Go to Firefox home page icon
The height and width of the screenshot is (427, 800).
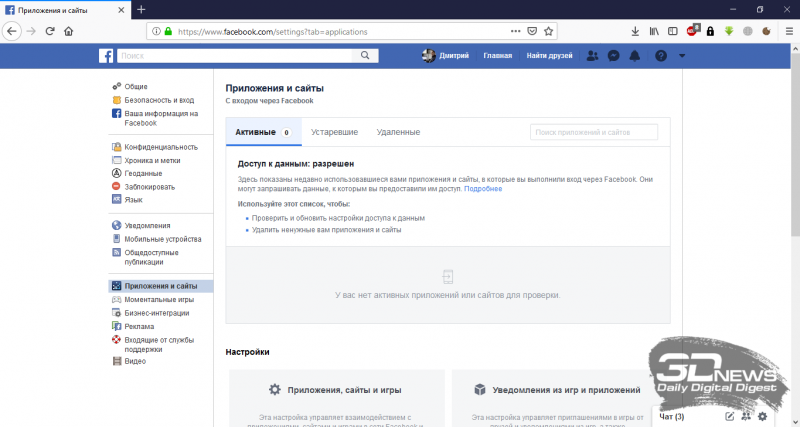click(x=68, y=31)
